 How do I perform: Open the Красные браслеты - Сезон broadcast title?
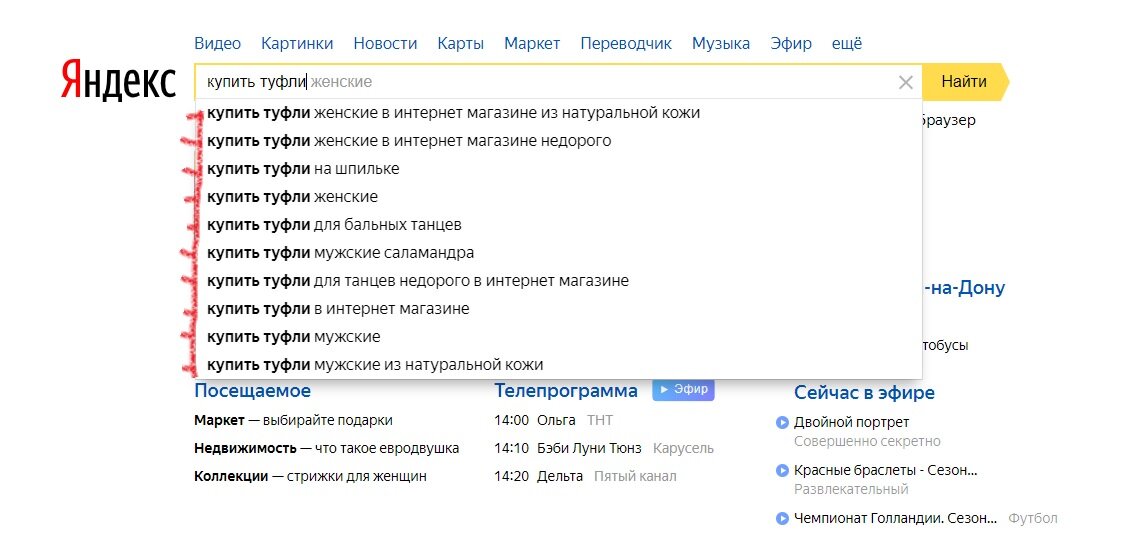(x=886, y=471)
